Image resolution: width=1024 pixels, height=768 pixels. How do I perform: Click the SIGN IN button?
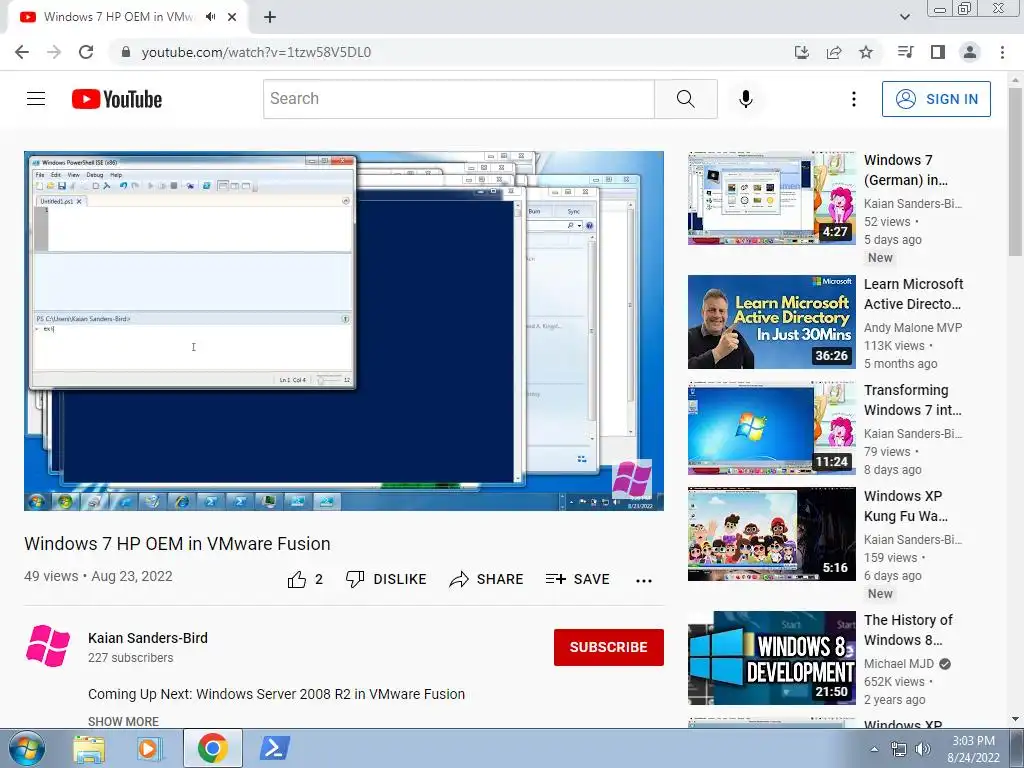[x=936, y=99]
